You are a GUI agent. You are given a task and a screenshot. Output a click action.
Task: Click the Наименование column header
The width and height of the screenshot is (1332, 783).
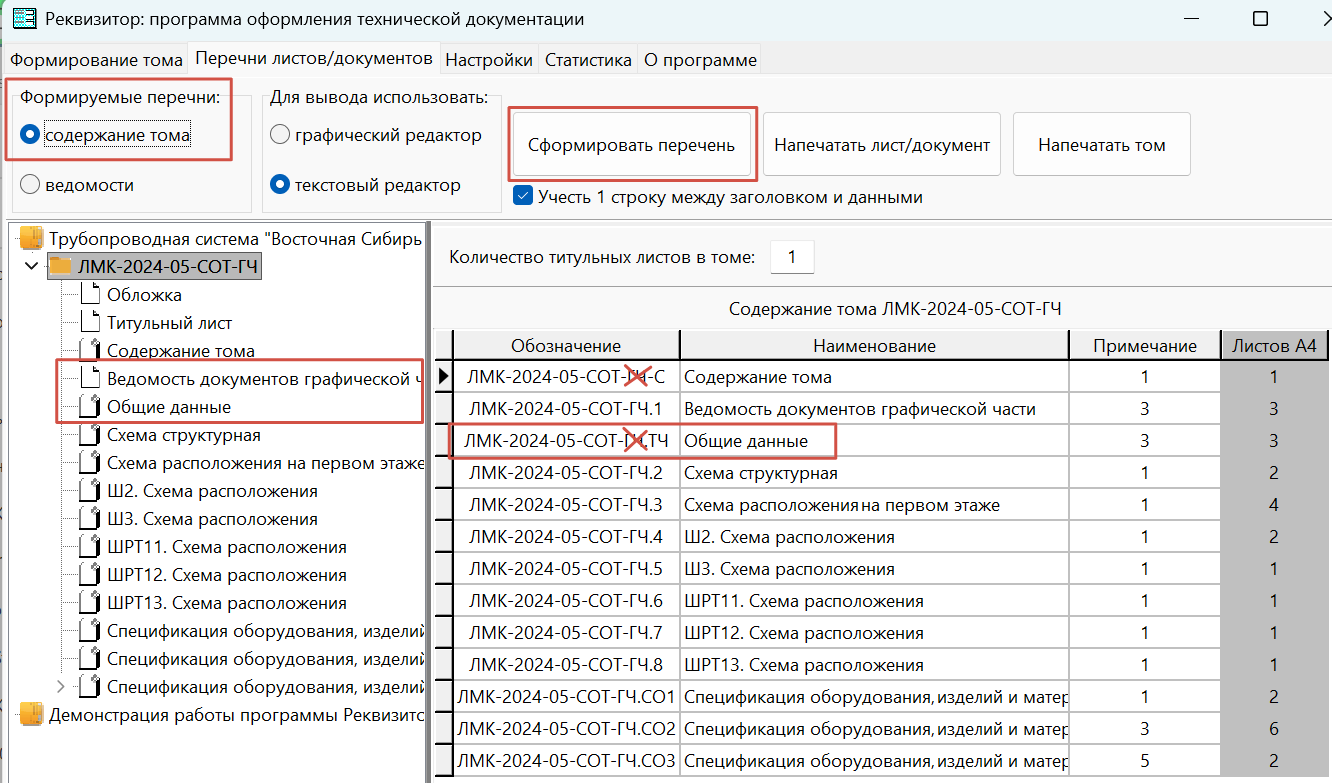[875, 346]
